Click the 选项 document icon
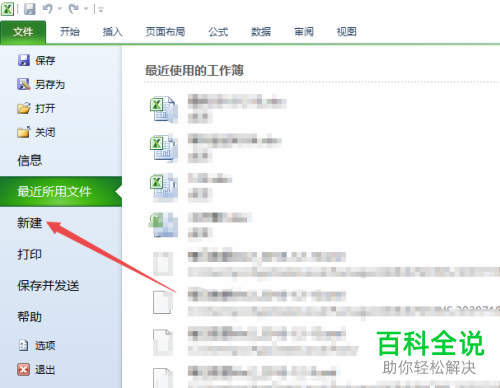 tap(23, 345)
